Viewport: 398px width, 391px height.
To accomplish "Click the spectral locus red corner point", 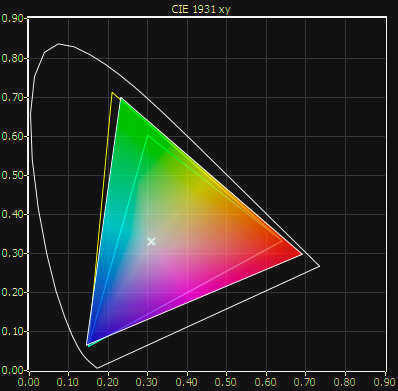I will pos(319,266).
